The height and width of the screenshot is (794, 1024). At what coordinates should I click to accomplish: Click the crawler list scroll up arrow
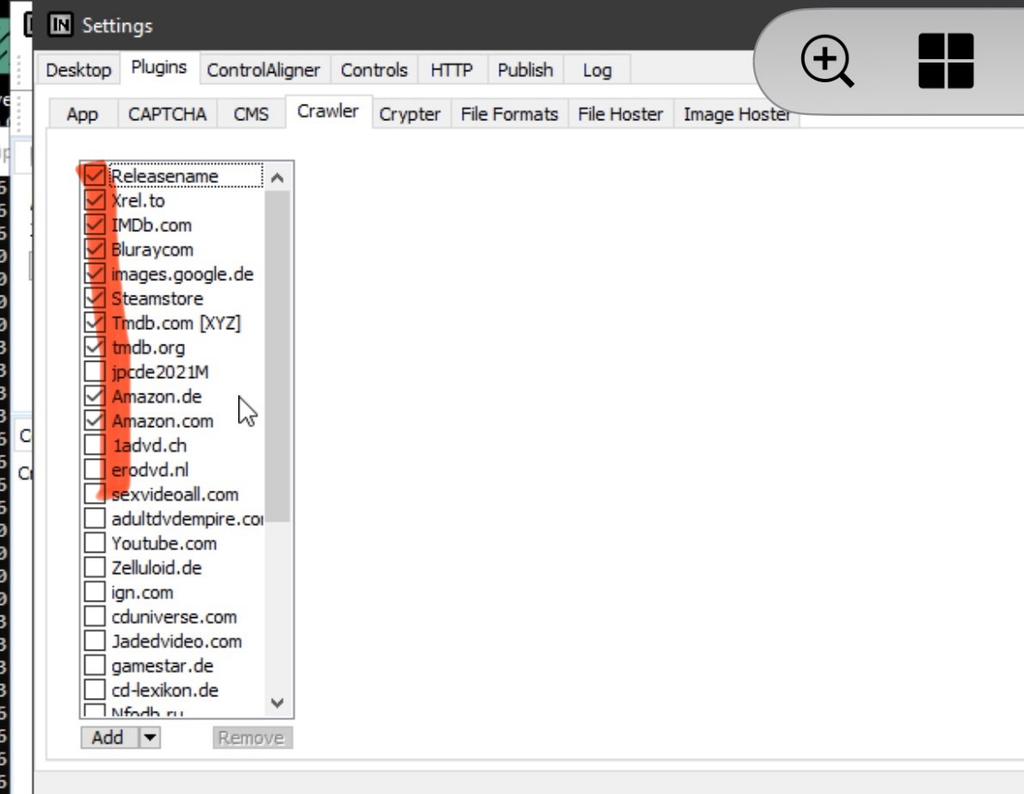click(277, 178)
